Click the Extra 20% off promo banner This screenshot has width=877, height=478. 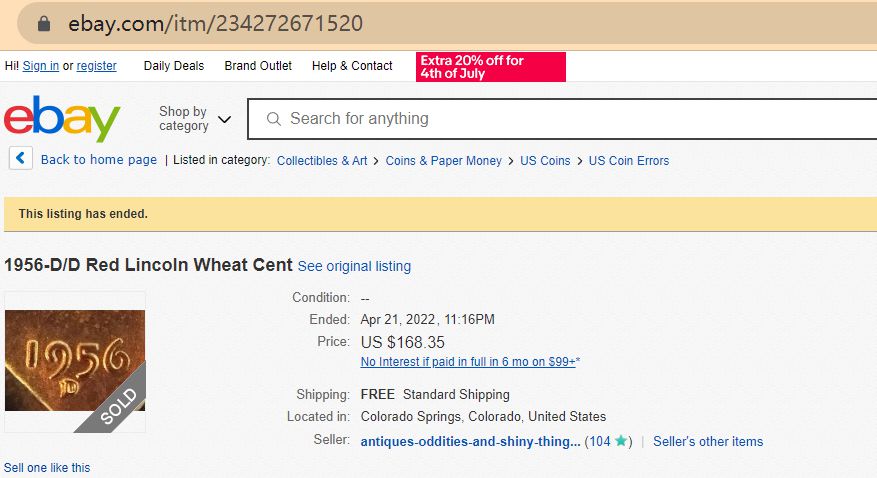491,67
